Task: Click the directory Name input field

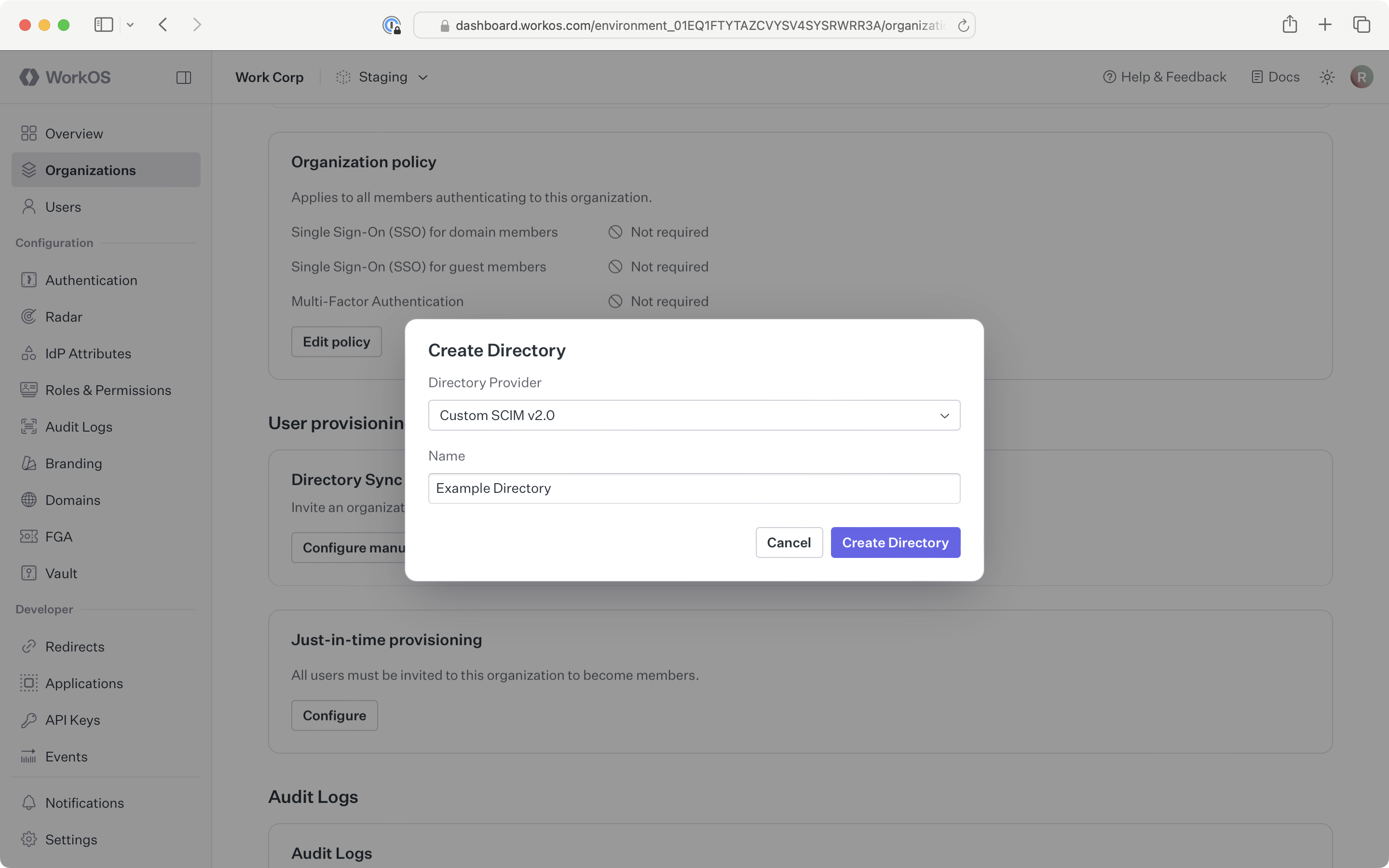Action: click(694, 488)
